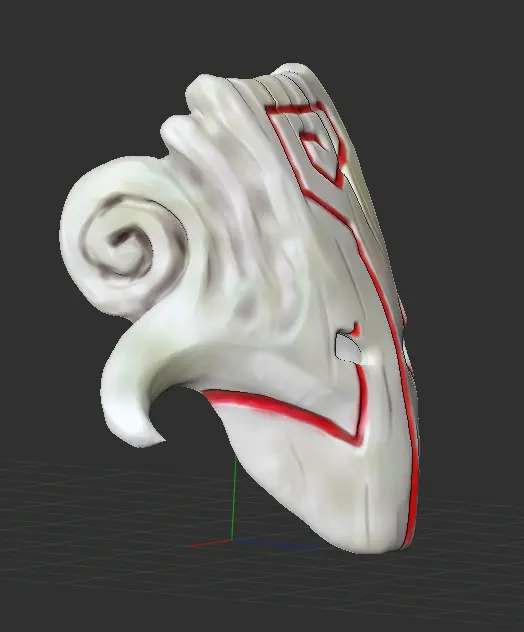The height and width of the screenshot is (632, 524).
Task: Select the small red hook inside the pentagon
Action: click(x=312, y=138)
